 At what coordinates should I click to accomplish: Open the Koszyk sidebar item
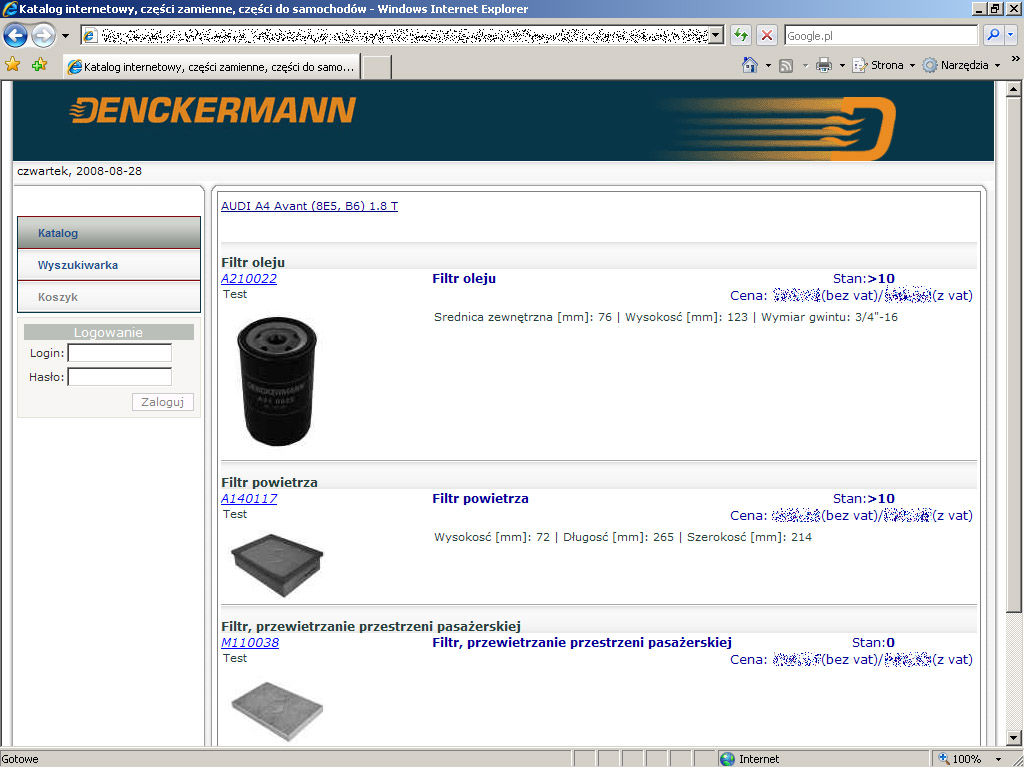coord(109,297)
